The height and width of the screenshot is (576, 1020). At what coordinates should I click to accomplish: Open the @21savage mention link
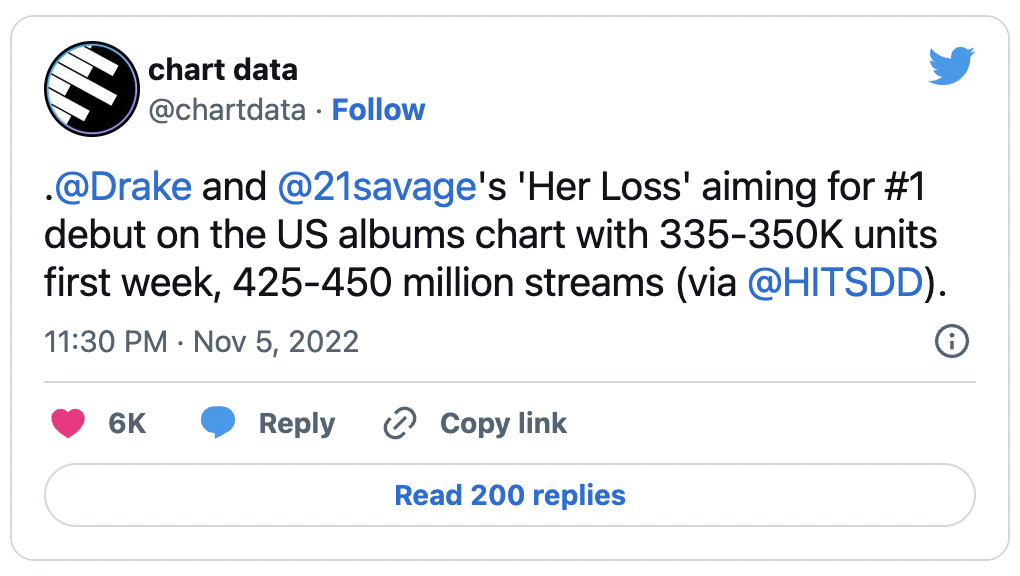[377, 188]
